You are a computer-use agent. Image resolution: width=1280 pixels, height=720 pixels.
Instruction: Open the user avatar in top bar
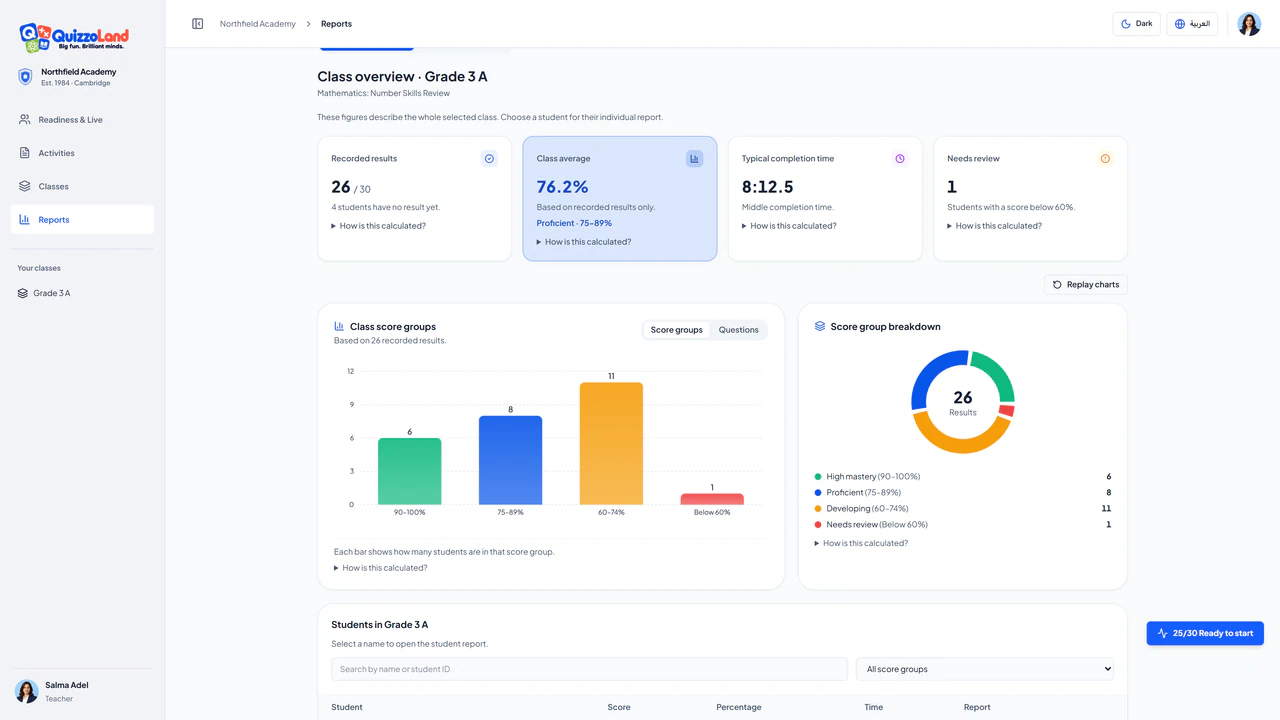[1249, 24]
